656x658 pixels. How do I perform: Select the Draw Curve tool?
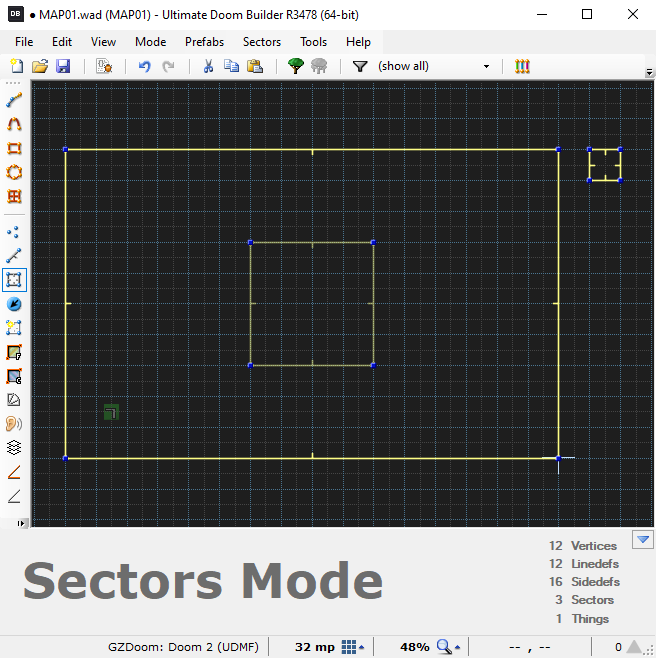pos(14,124)
